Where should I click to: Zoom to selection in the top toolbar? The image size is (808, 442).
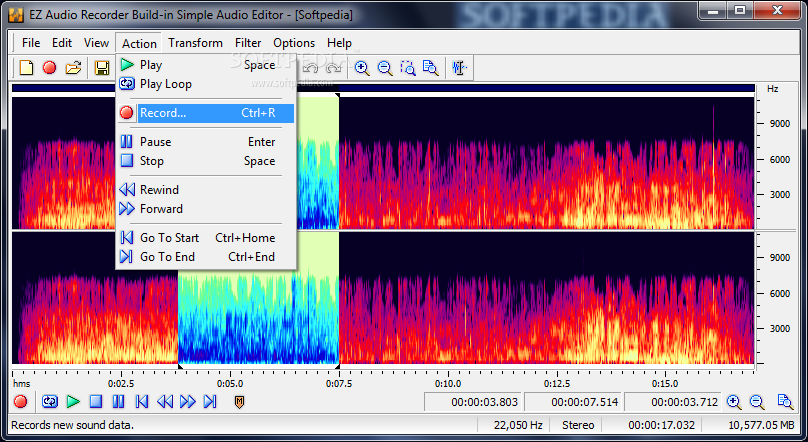tap(408, 67)
